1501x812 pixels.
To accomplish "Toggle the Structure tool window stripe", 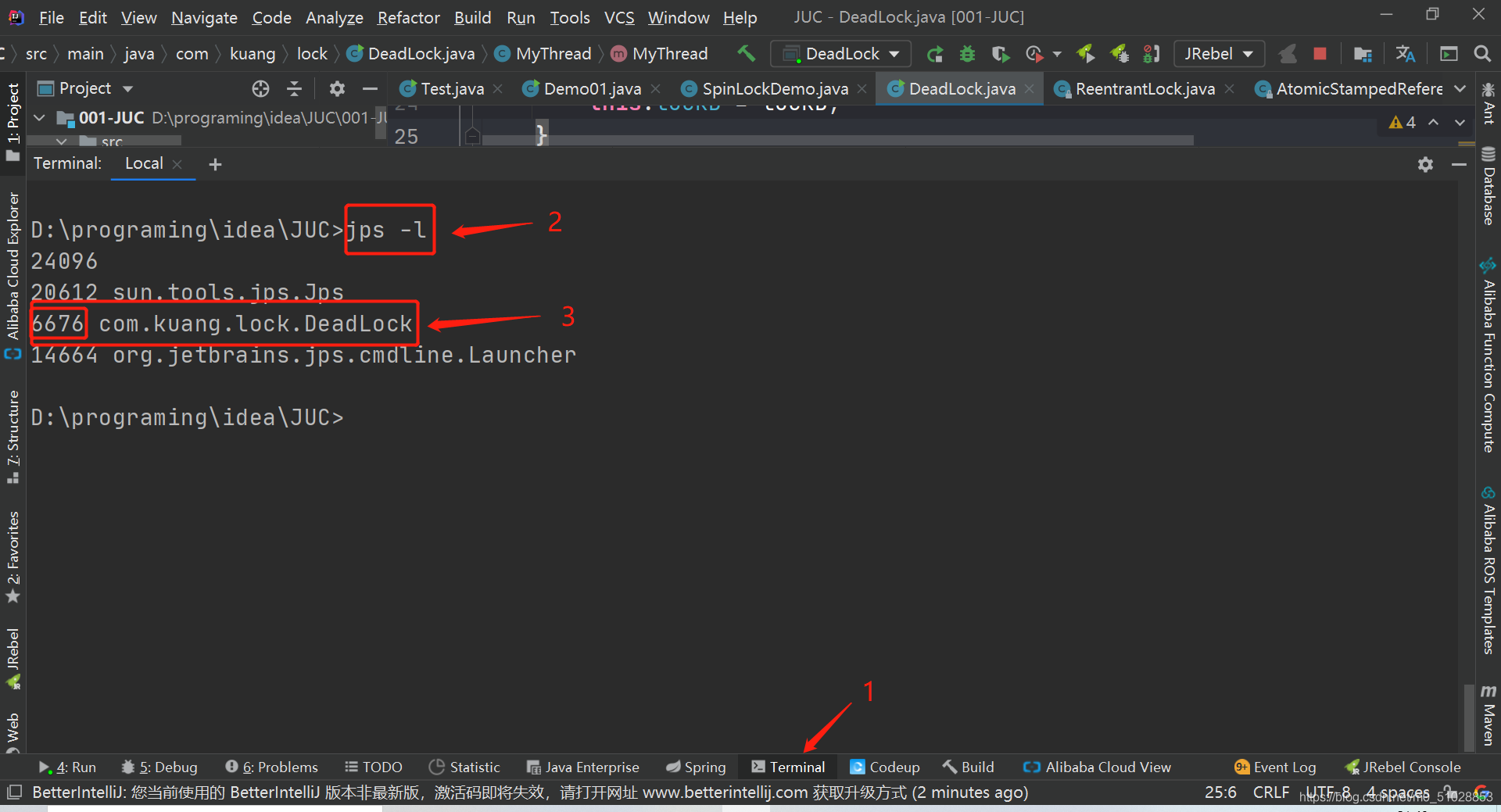I will 13,438.
